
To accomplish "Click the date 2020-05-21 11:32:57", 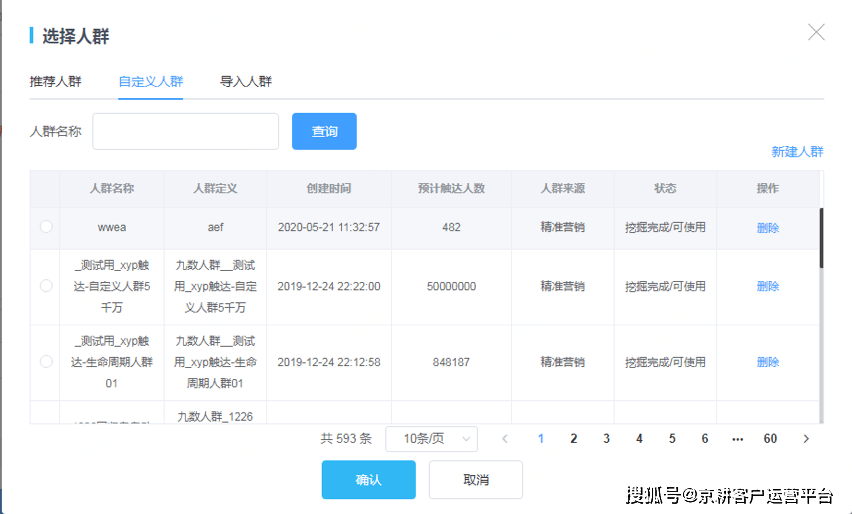I will click(x=329, y=228).
